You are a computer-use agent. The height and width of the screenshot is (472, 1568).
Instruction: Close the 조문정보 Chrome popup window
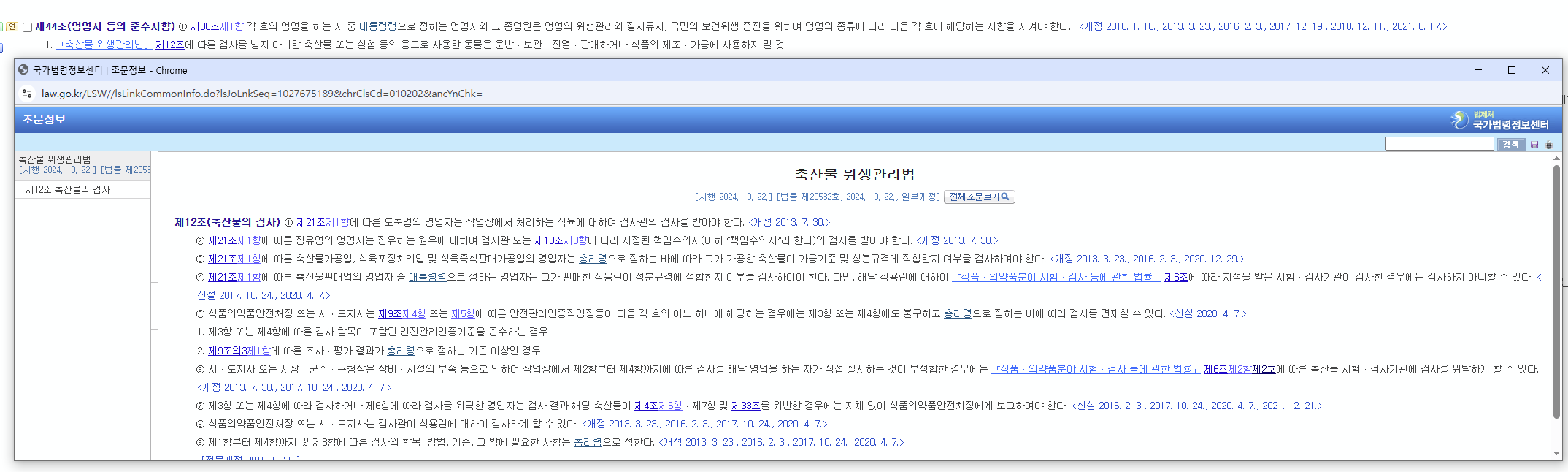click(x=1545, y=70)
